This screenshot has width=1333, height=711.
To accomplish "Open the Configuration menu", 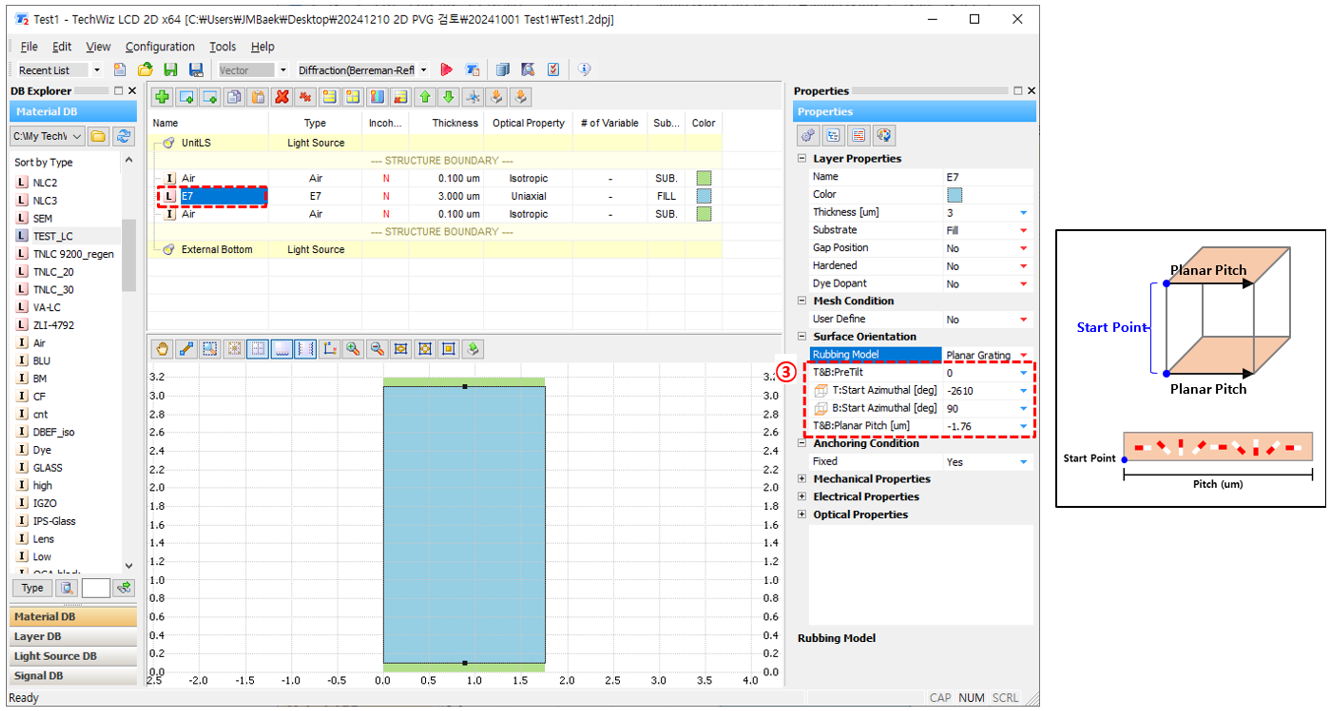I will tap(160, 47).
